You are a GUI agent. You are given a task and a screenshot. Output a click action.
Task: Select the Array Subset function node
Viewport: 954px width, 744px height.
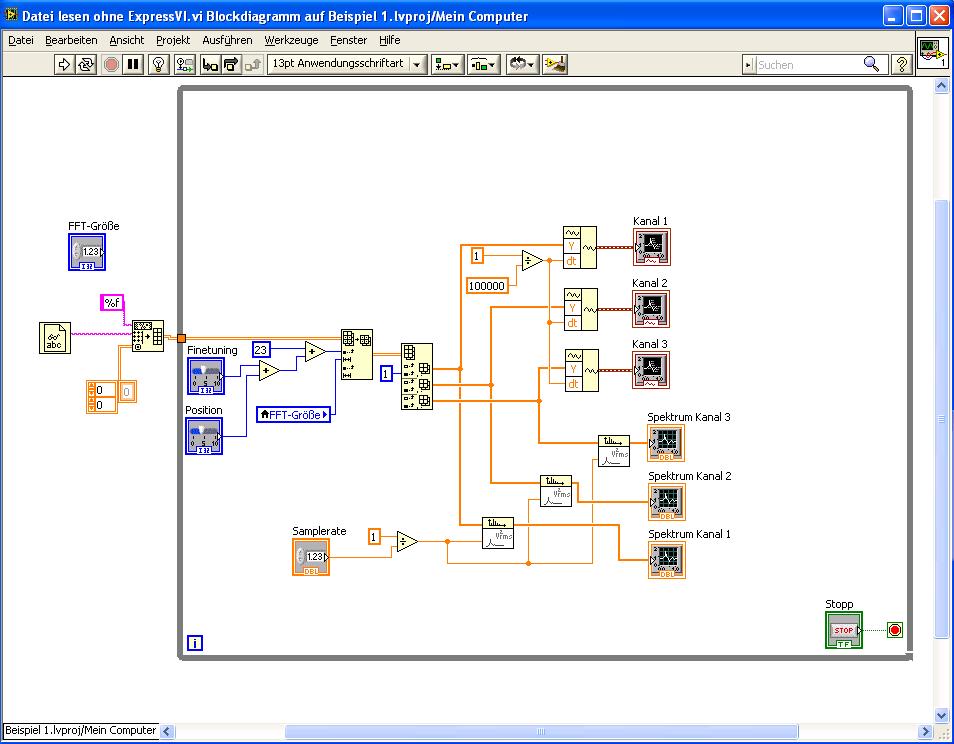(357, 355)
